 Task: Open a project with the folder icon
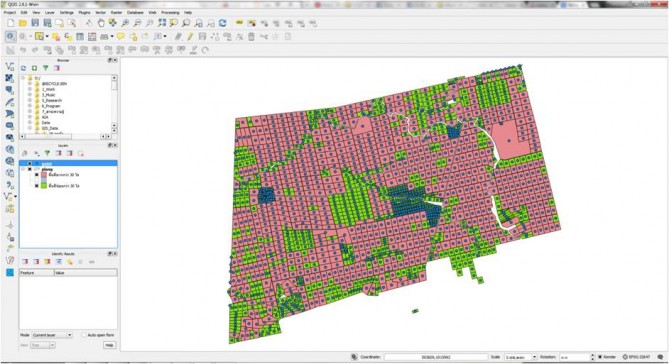23,23
